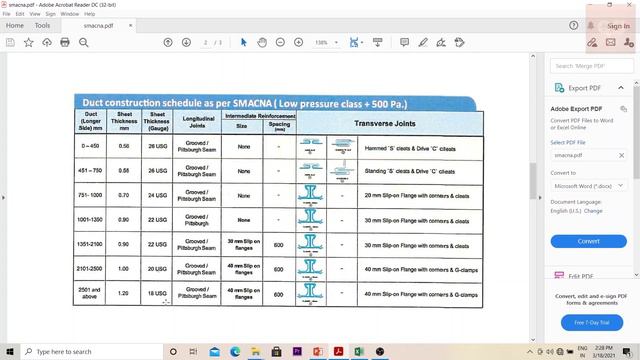Viewport: 640px width, 360px height.
Task: Click the blue Convert button
Action: (x=588, y=241)
